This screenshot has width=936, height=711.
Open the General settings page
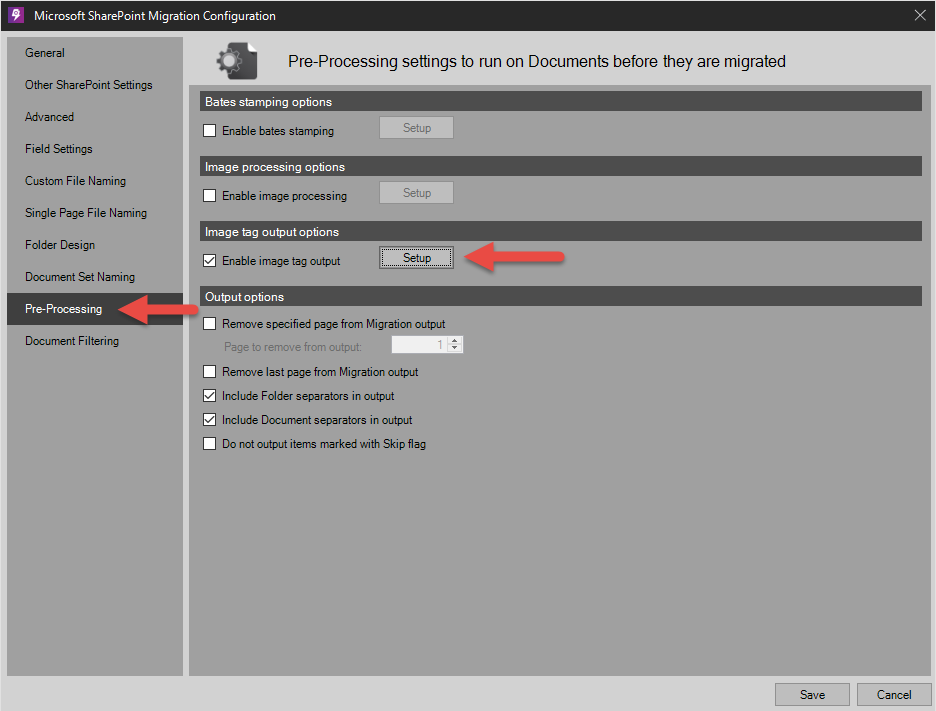(95, 53)
